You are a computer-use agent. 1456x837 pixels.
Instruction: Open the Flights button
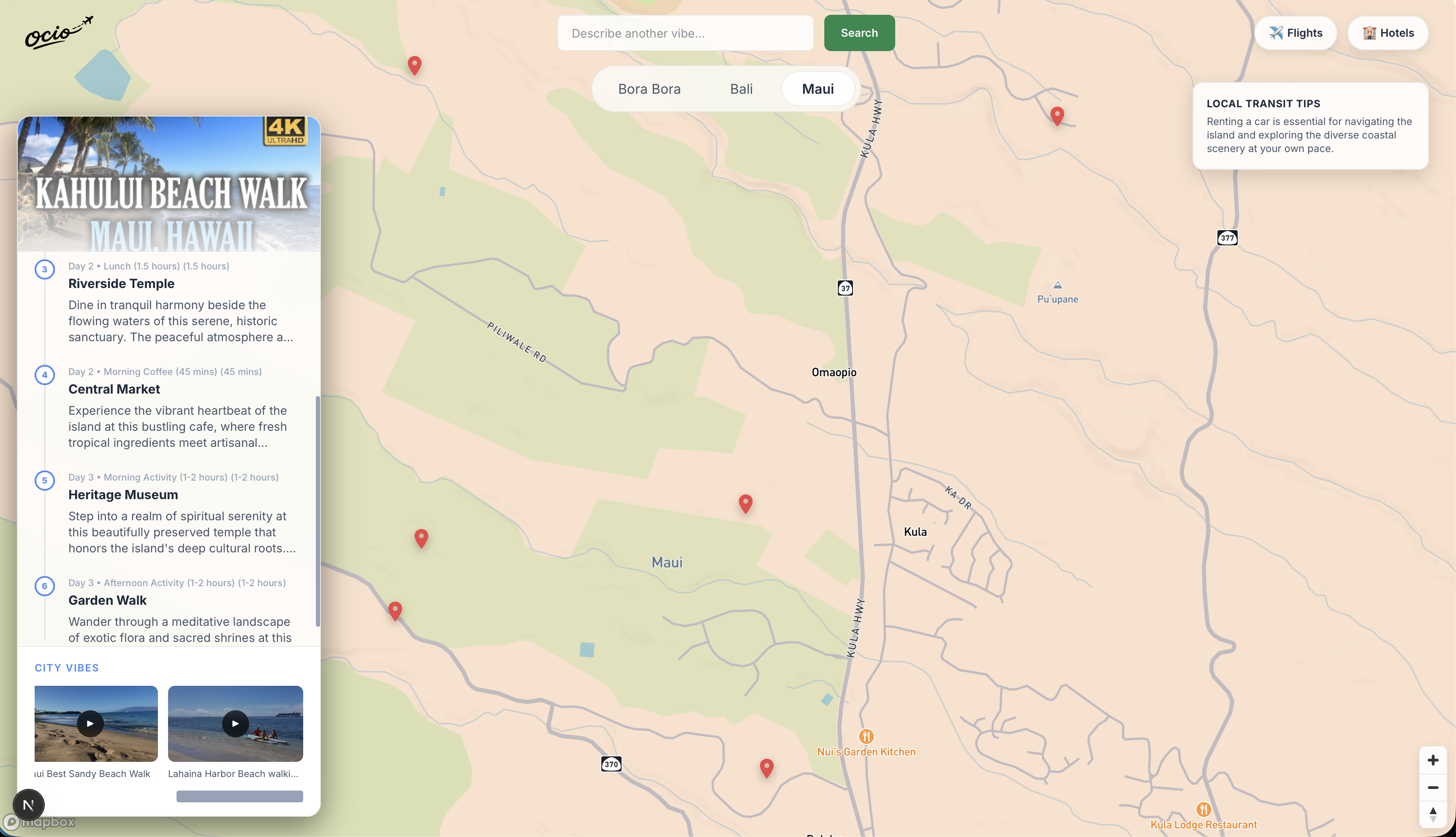1295,33
